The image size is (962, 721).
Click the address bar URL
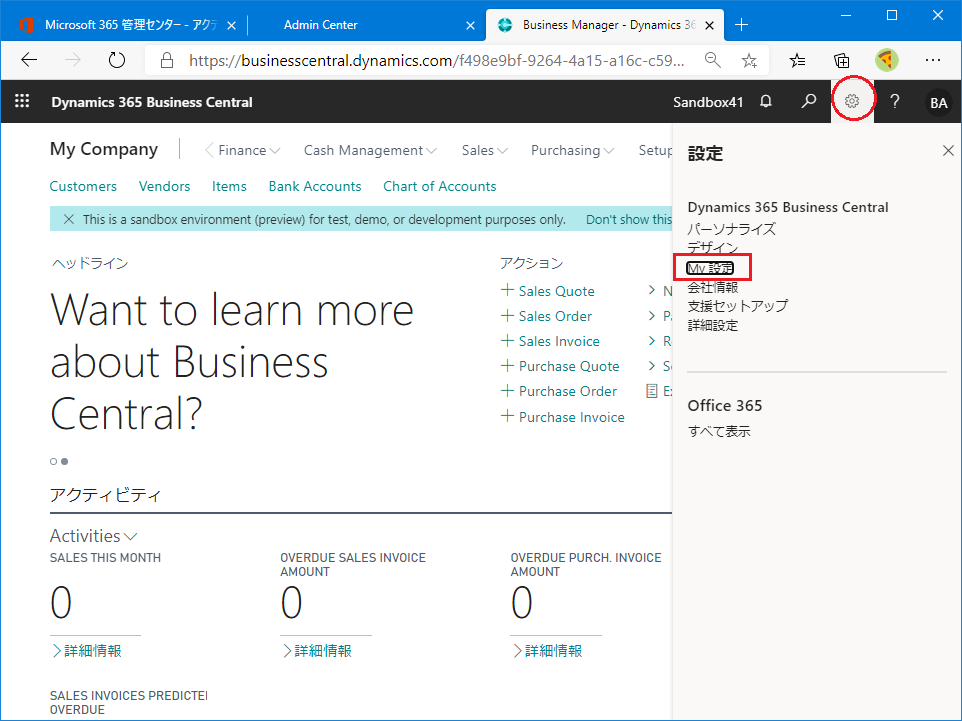[436, 60]
